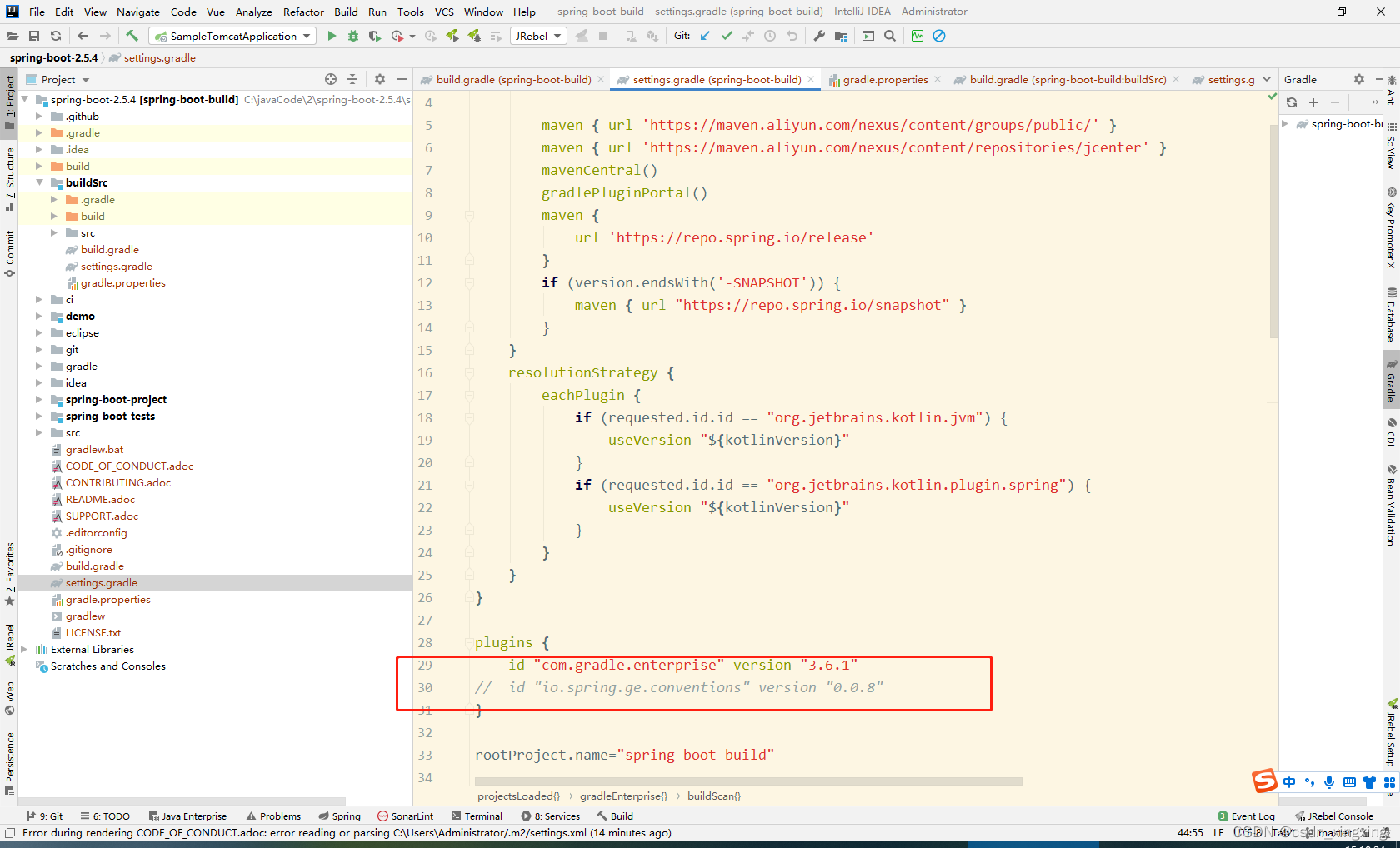Locate opened file with crosshair icon in Project panel

pyautogui.click(x=331, y=79)
